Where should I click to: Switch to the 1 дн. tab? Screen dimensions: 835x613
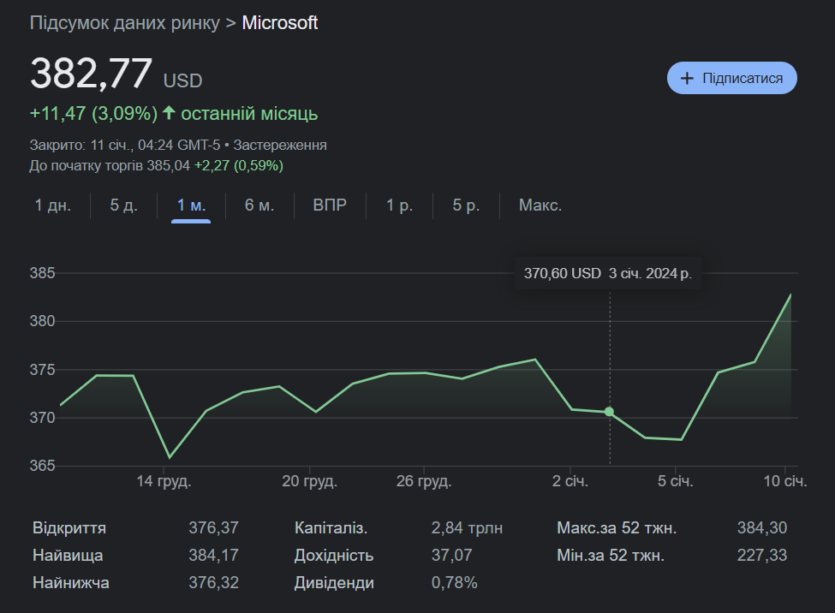point(53,205)
